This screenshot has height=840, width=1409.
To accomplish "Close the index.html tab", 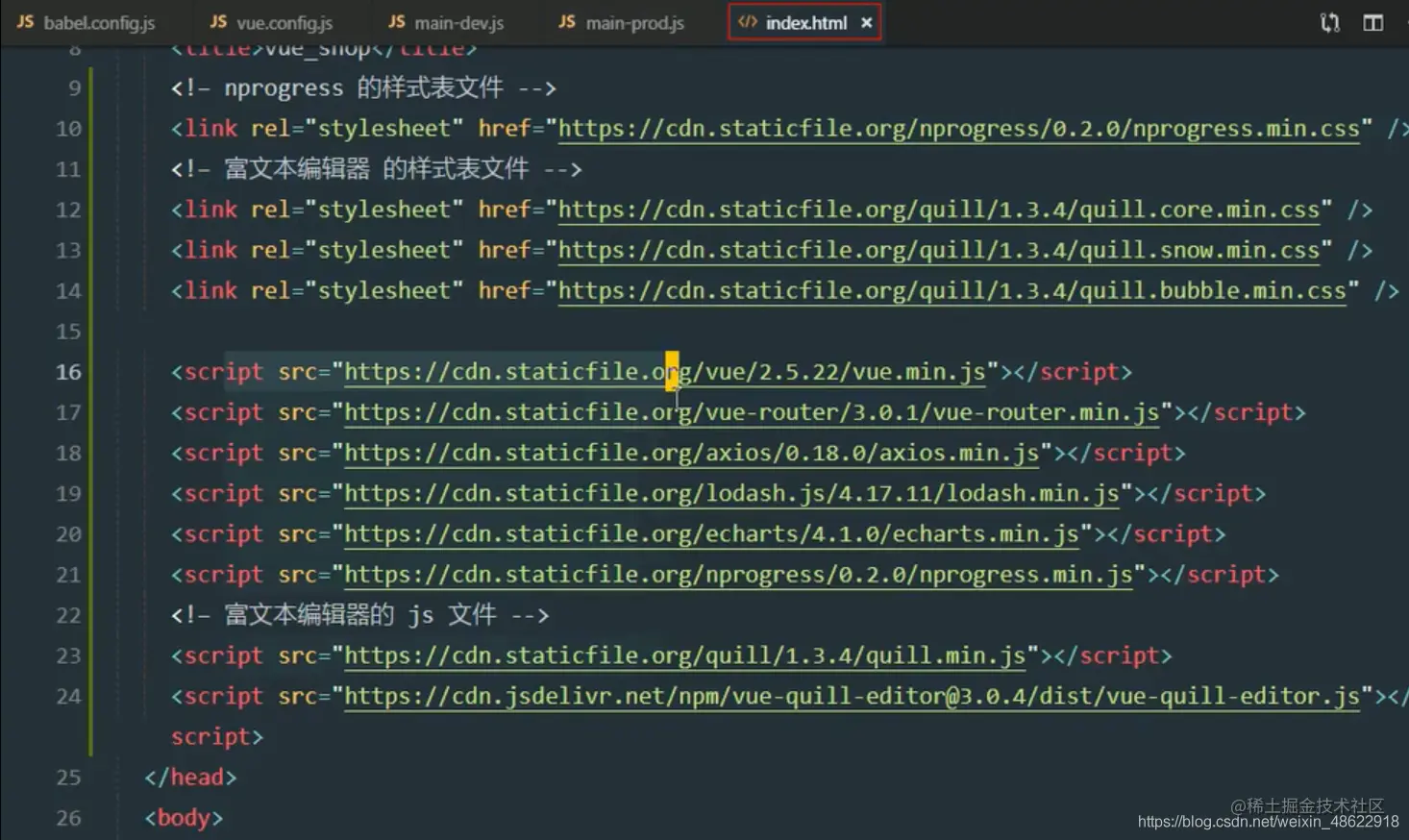I will tap(867, 21).
